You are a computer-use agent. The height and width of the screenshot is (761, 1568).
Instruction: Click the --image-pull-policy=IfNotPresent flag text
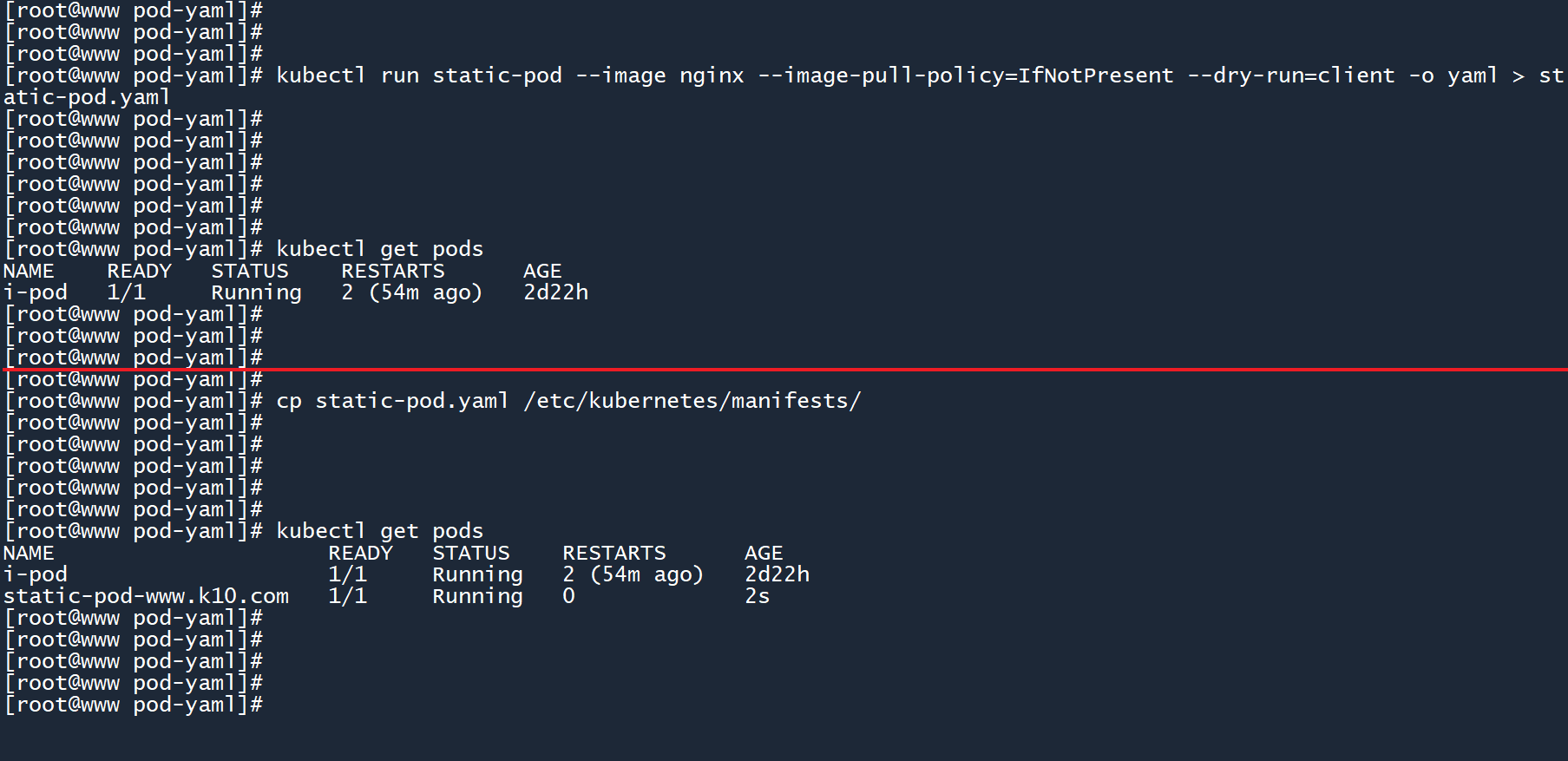point(966,76)
